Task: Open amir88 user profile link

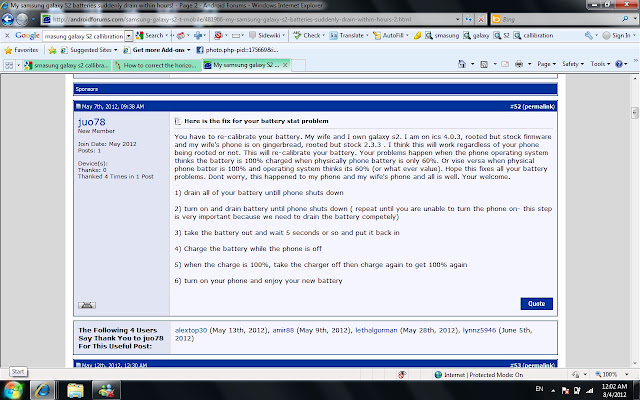Action: (283, 330)
